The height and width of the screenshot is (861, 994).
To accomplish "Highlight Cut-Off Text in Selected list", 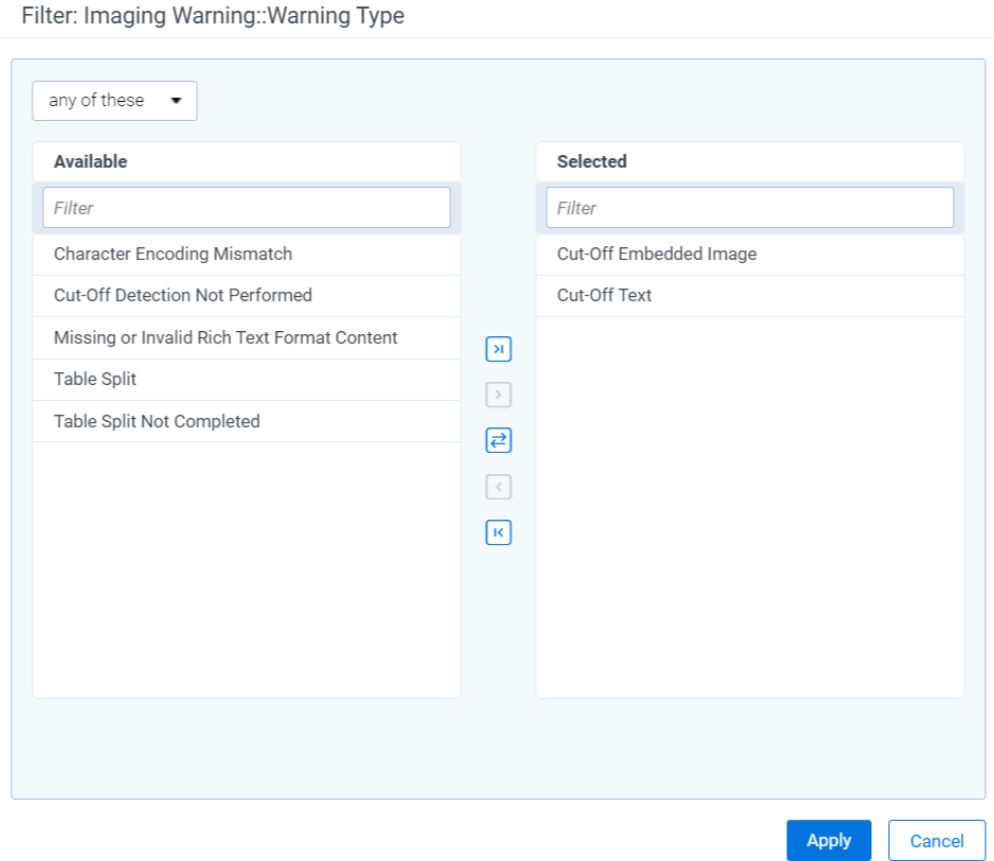I will click(x=750, y=296).
